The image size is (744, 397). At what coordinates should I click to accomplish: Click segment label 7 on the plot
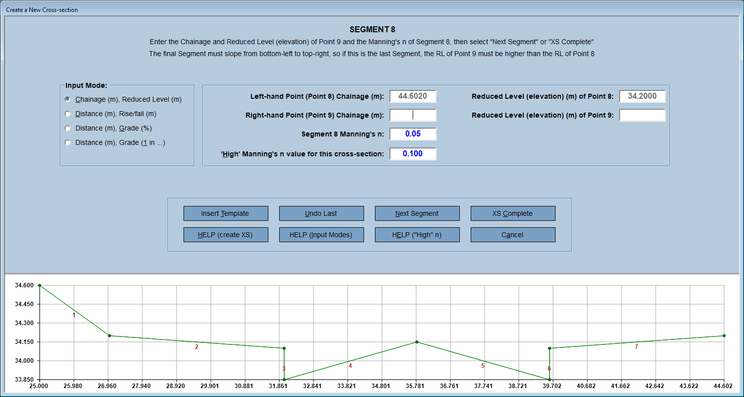636,347
